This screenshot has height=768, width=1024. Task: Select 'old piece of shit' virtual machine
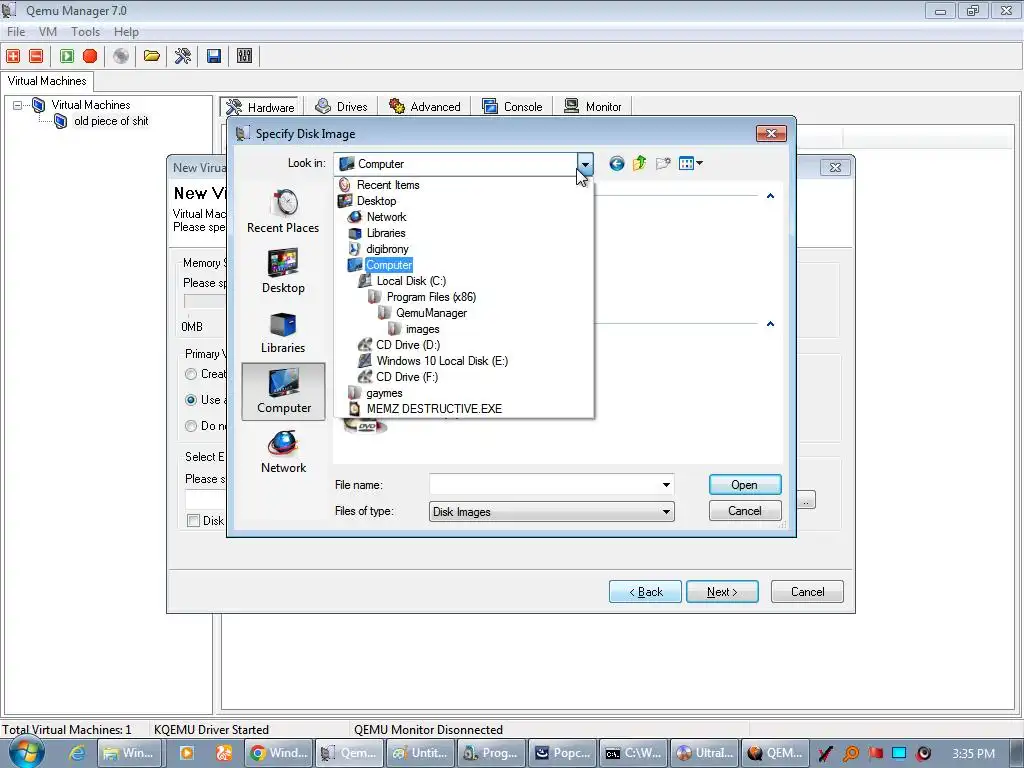tap(111, 121)
